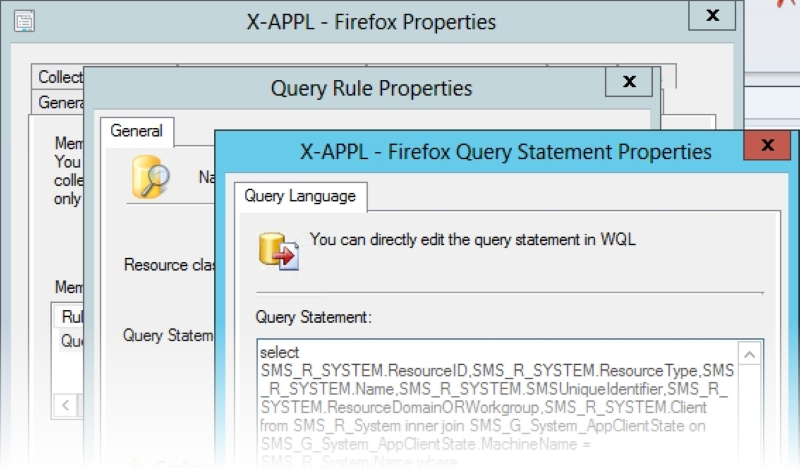The width and height of the screenshot is (800, 470).
Task: Select General tab in Query Rule Properties
Action: [x=137, y=131]
